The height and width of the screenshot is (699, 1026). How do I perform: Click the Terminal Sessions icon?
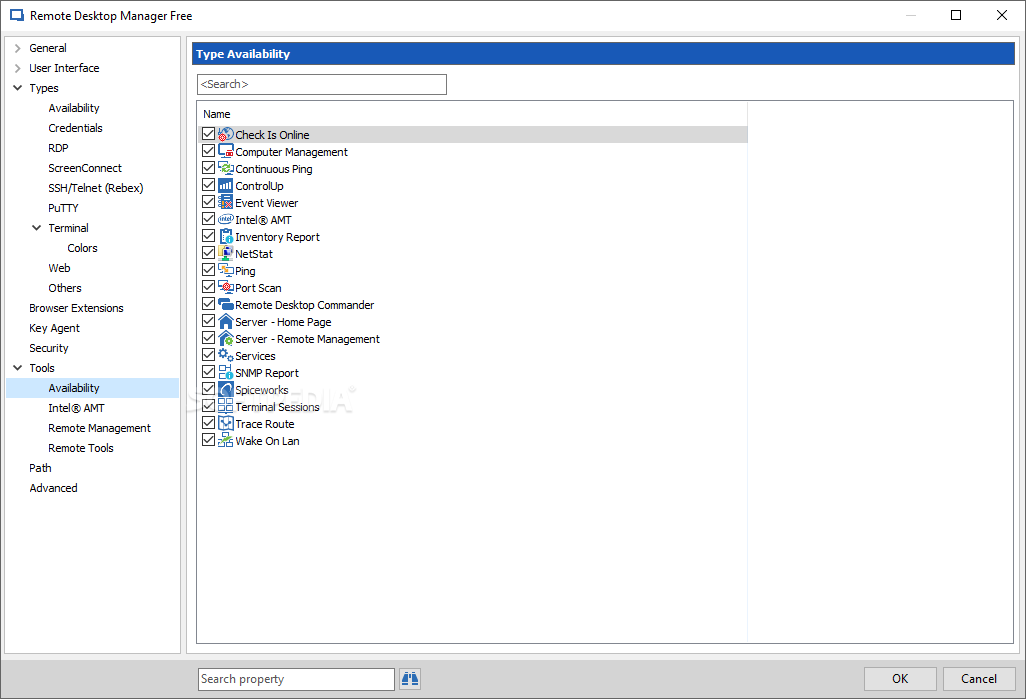pyautogui.click(x=226, y=406)
